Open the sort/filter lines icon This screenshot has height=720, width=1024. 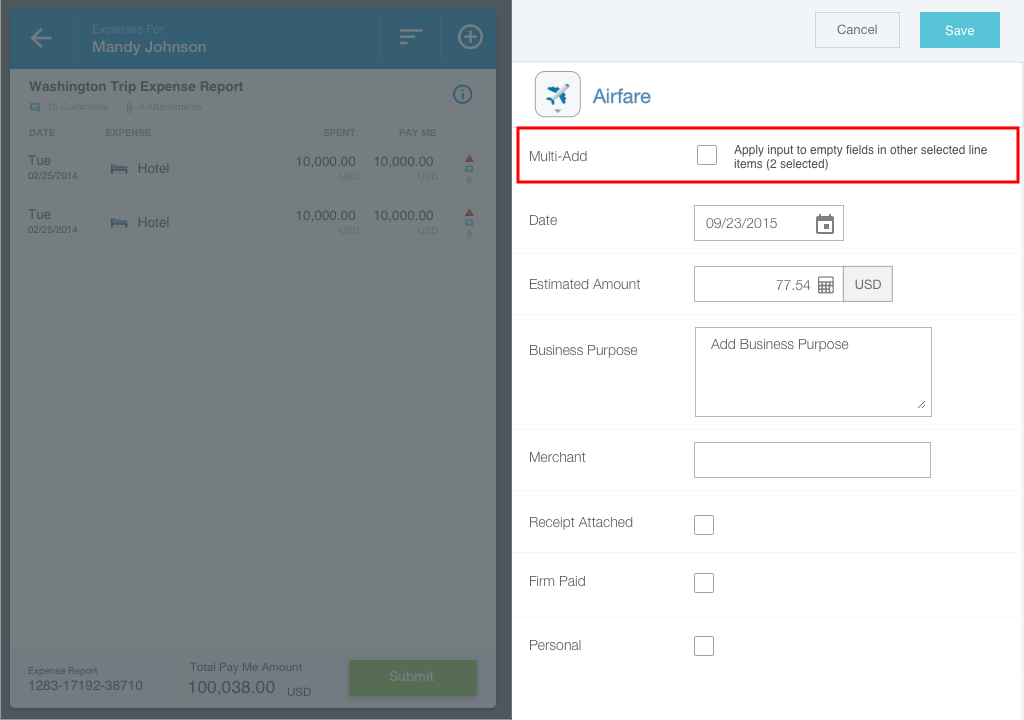coord(411,37)
